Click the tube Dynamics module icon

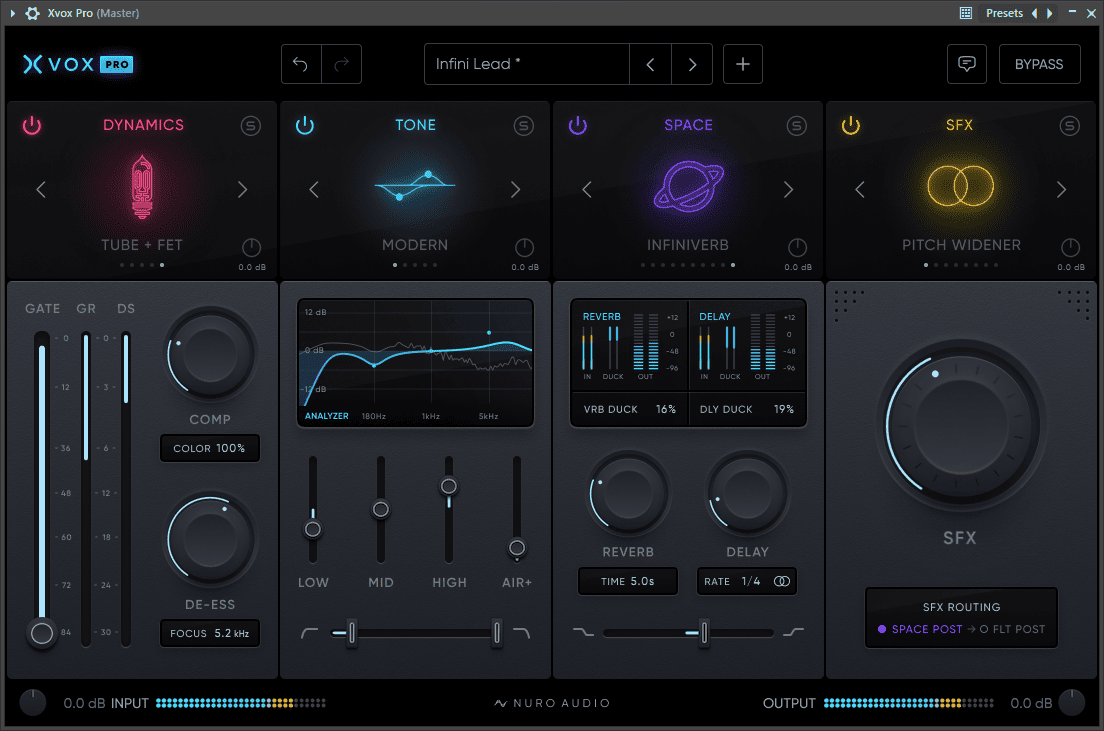point(142,187)
